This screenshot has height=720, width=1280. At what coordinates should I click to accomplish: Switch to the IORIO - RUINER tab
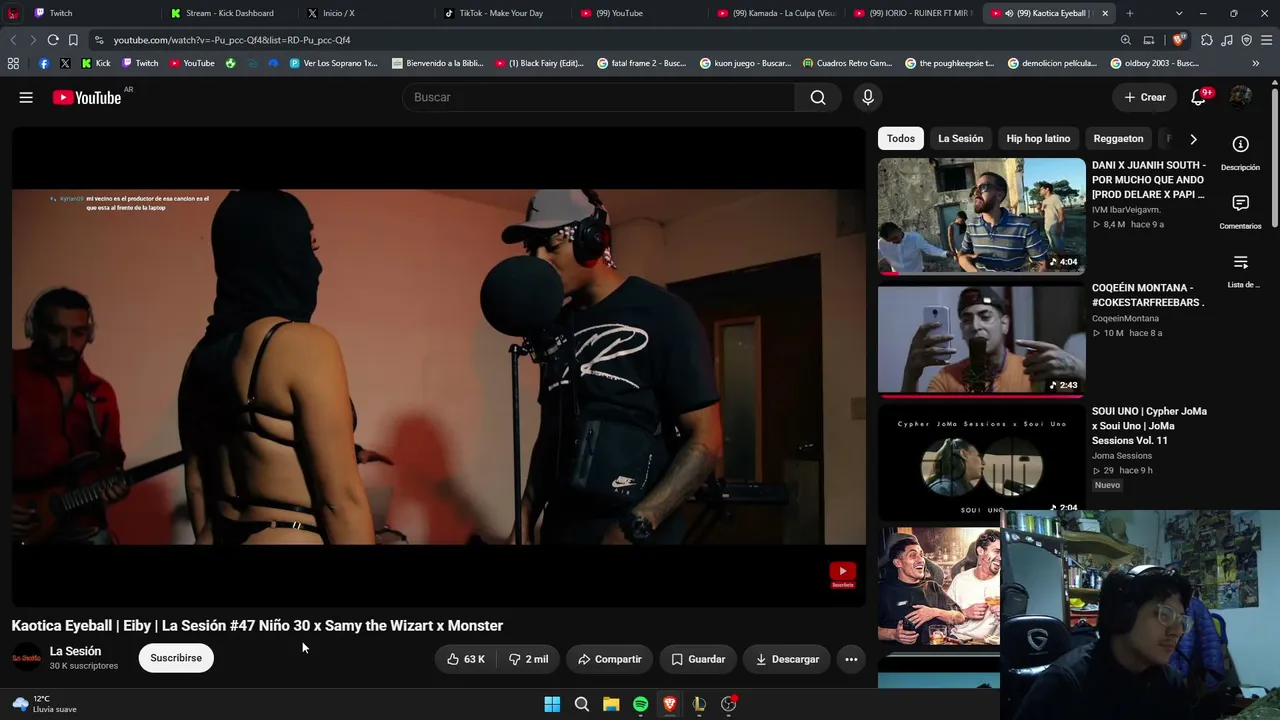(x=913, y=13)
